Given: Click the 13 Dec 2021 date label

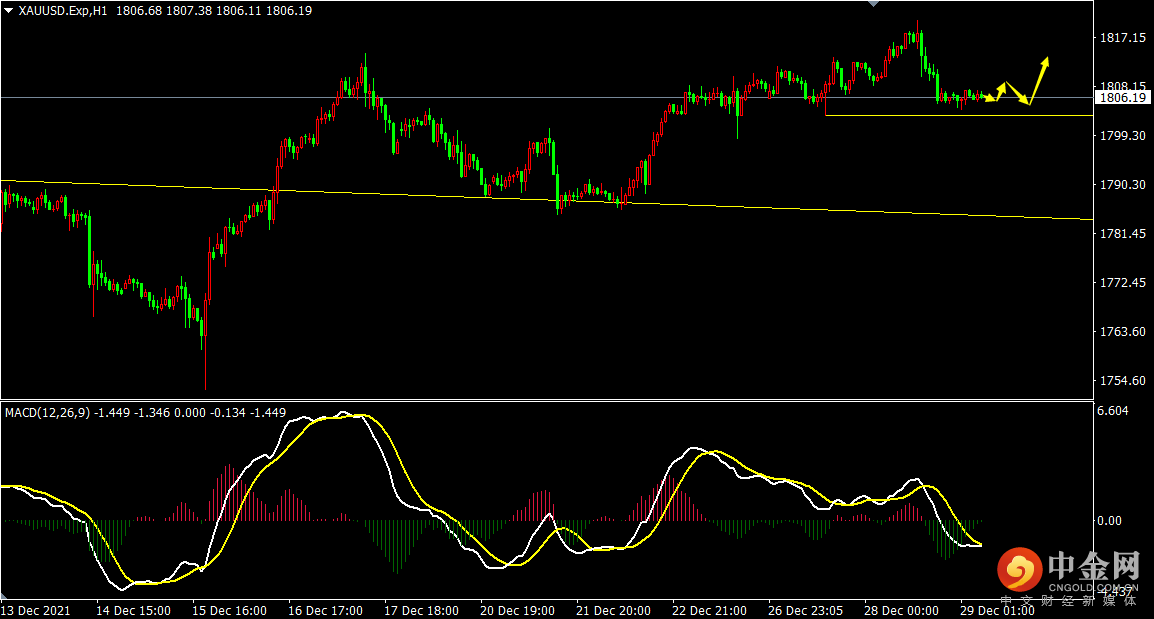Looking at the screenshot, I should point(35,611).
